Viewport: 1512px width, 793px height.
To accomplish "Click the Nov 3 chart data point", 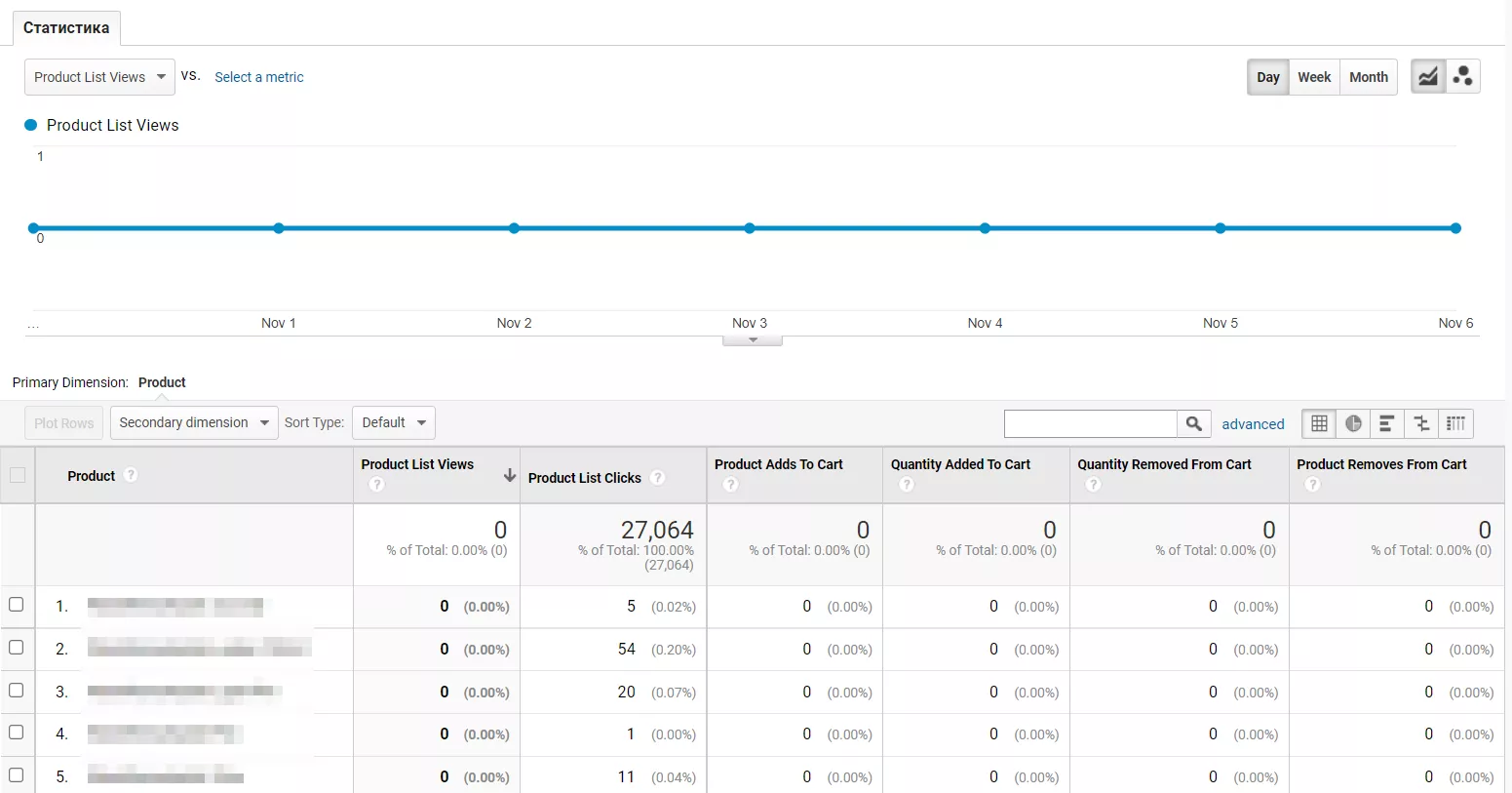I will point(750,228).
